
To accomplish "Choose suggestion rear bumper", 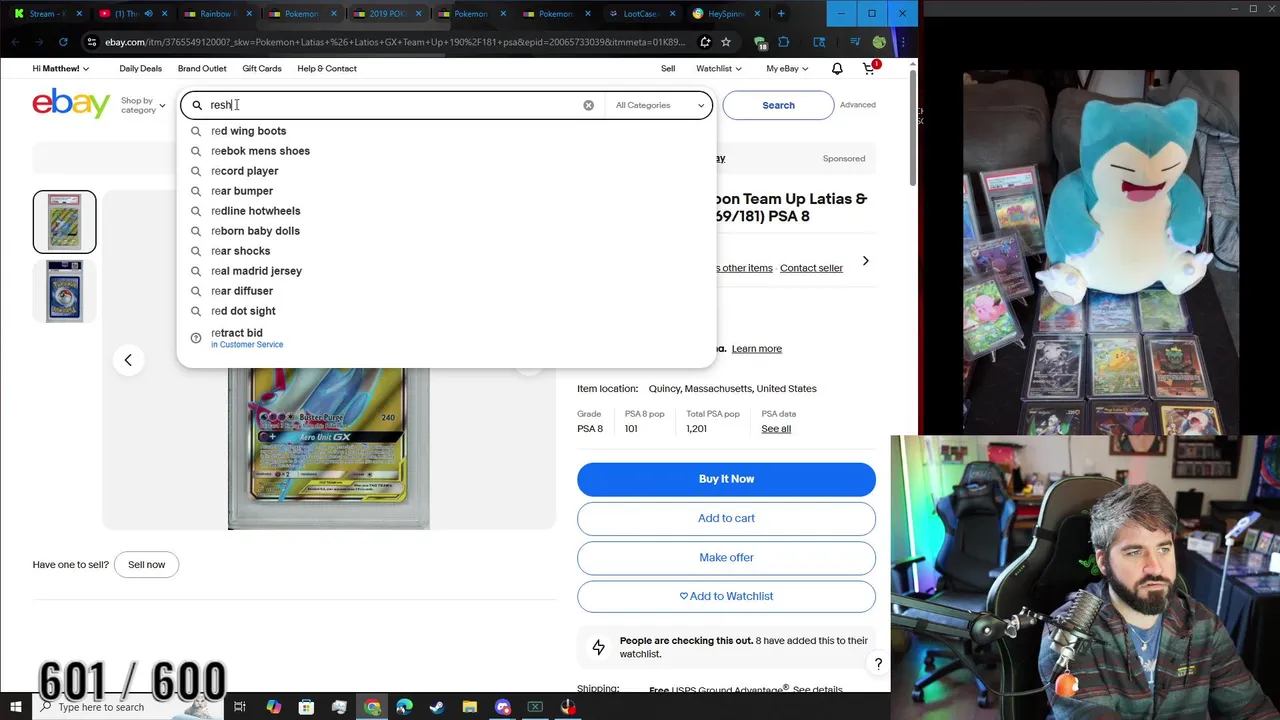I will click(447, 191).
